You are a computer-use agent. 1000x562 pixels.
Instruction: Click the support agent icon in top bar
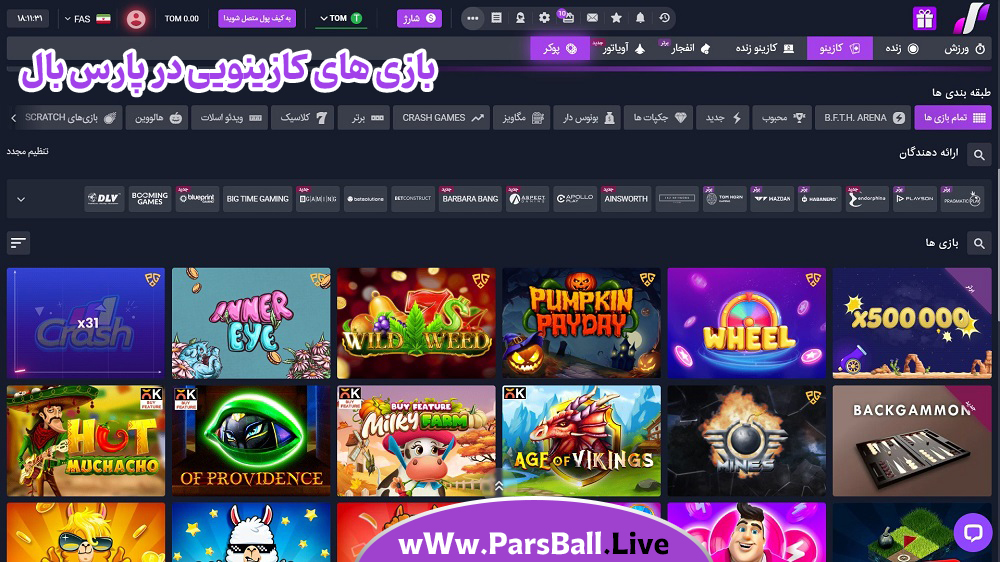(520, 18)
